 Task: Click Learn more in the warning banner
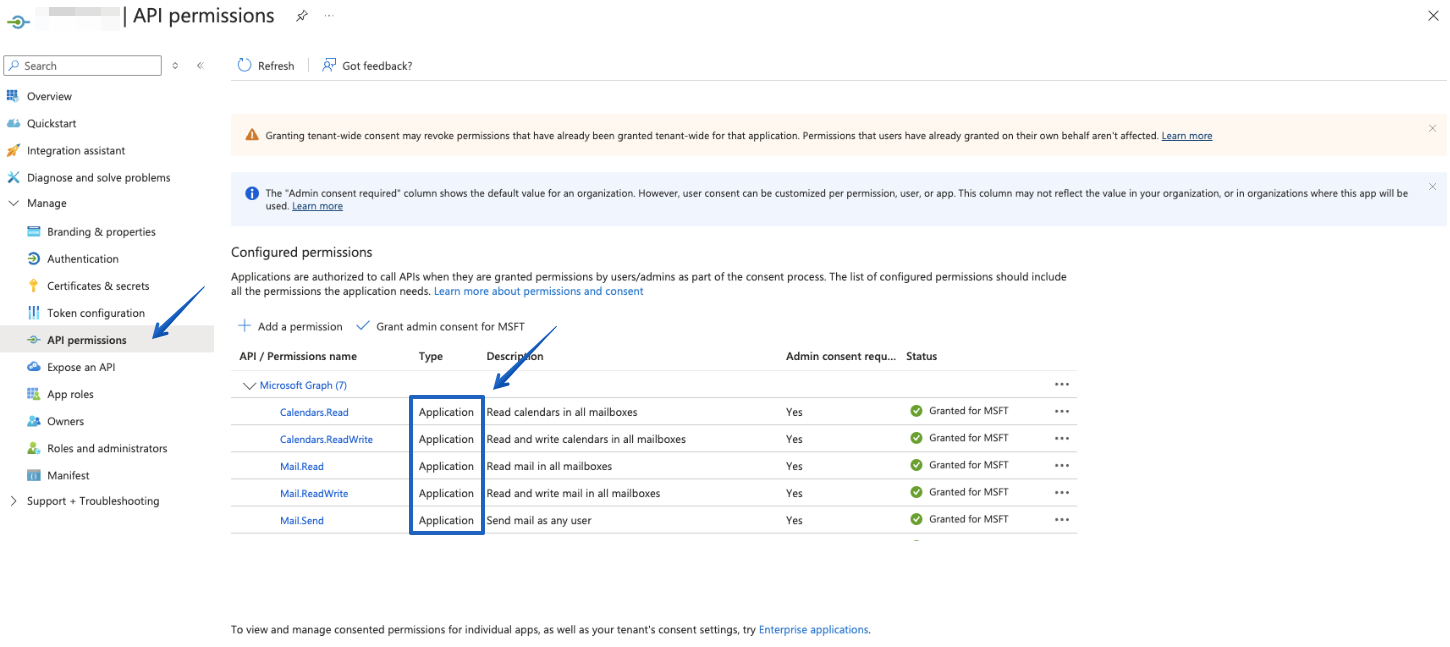tap(1187, 136)
